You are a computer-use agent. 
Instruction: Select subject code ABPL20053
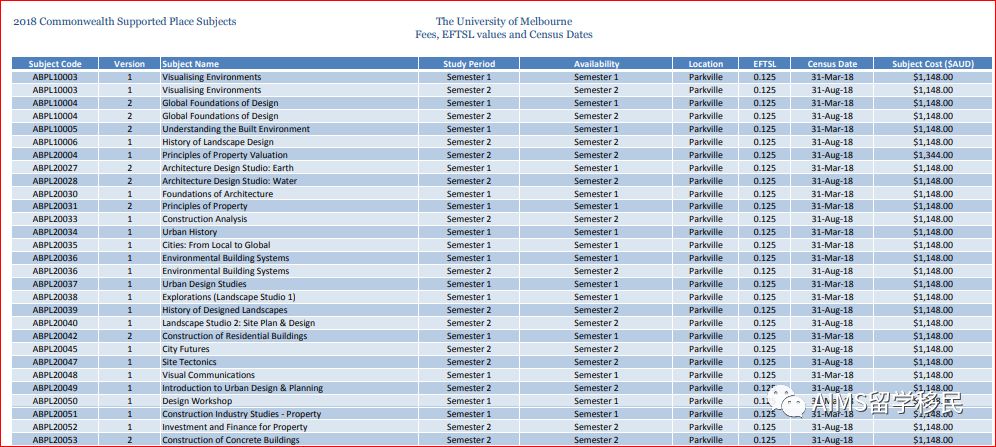[55, 440]
